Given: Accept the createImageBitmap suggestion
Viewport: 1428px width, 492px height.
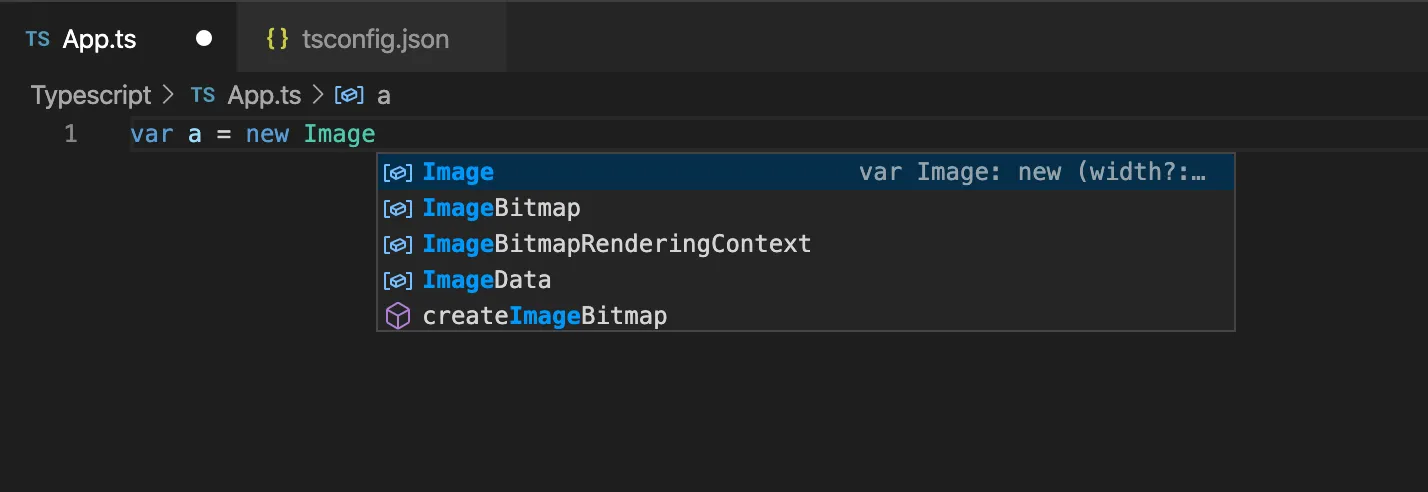Looking at the screenshot, I should (544, 316).
